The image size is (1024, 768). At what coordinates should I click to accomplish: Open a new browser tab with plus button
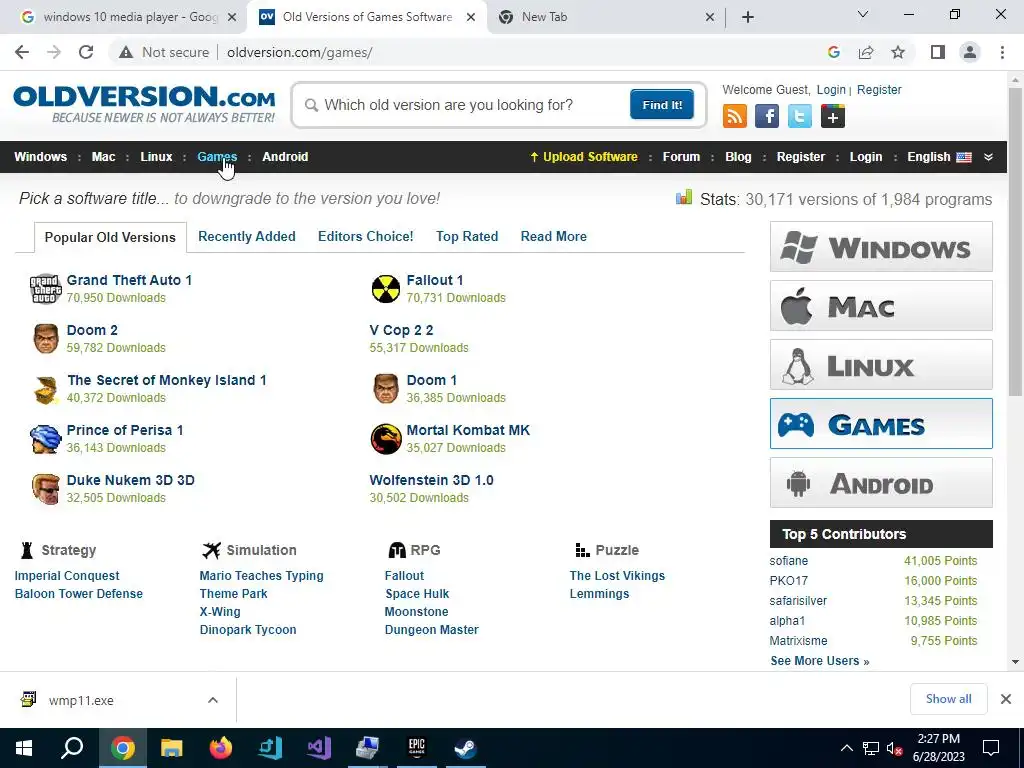(x=748, y=17)
